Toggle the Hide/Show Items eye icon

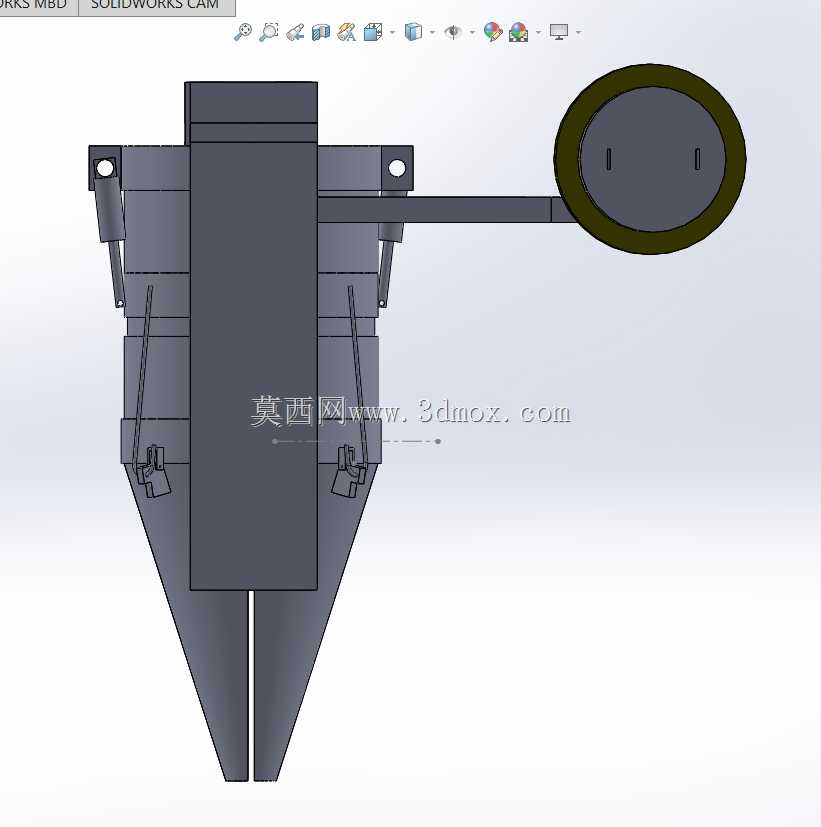click(x=453, y=32)
